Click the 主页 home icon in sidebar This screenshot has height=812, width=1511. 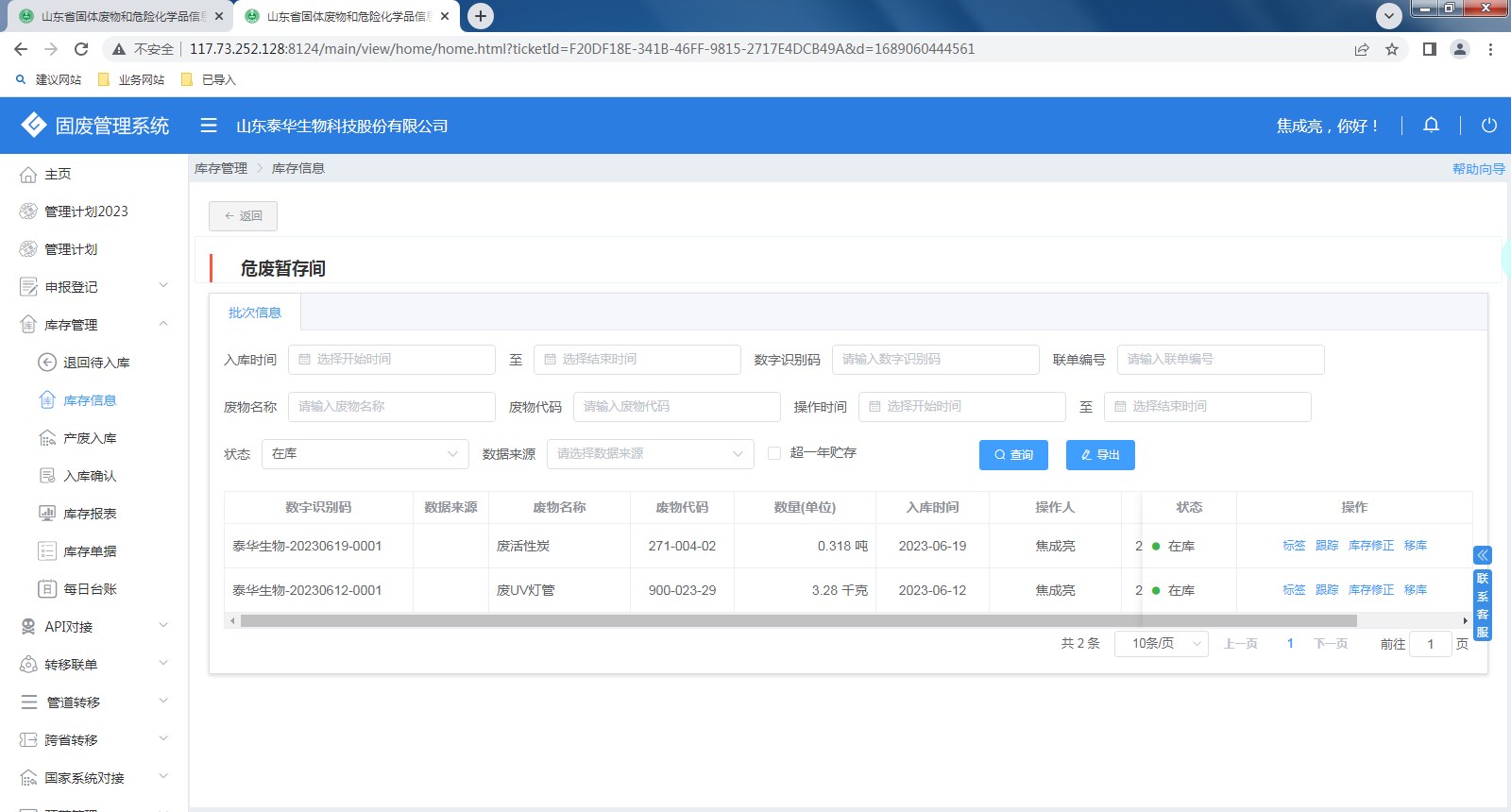tap(28, 175)
